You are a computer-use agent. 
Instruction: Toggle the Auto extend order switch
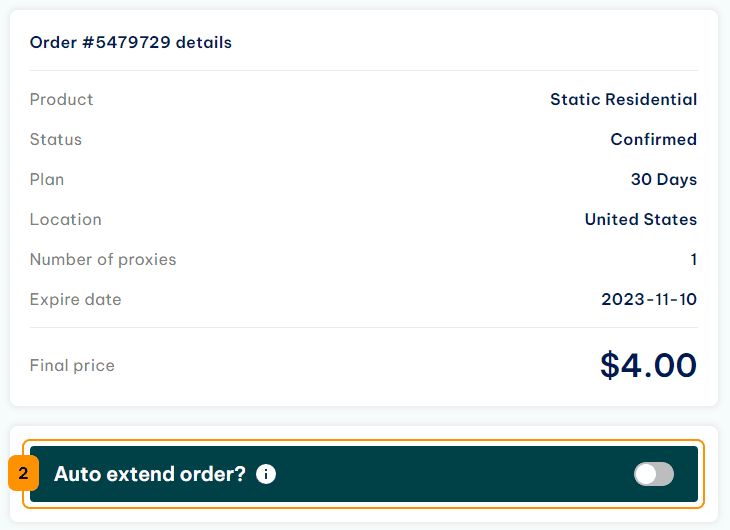tap(654, 474)
